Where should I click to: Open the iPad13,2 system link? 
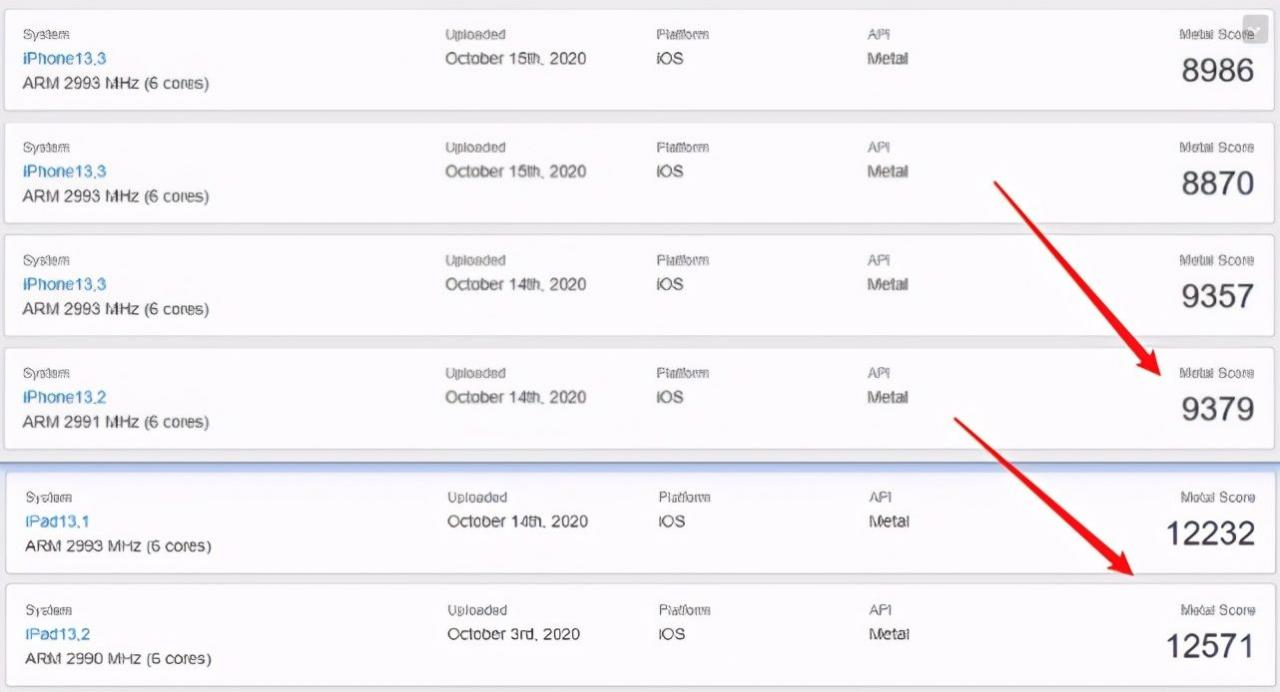[58, 634]
